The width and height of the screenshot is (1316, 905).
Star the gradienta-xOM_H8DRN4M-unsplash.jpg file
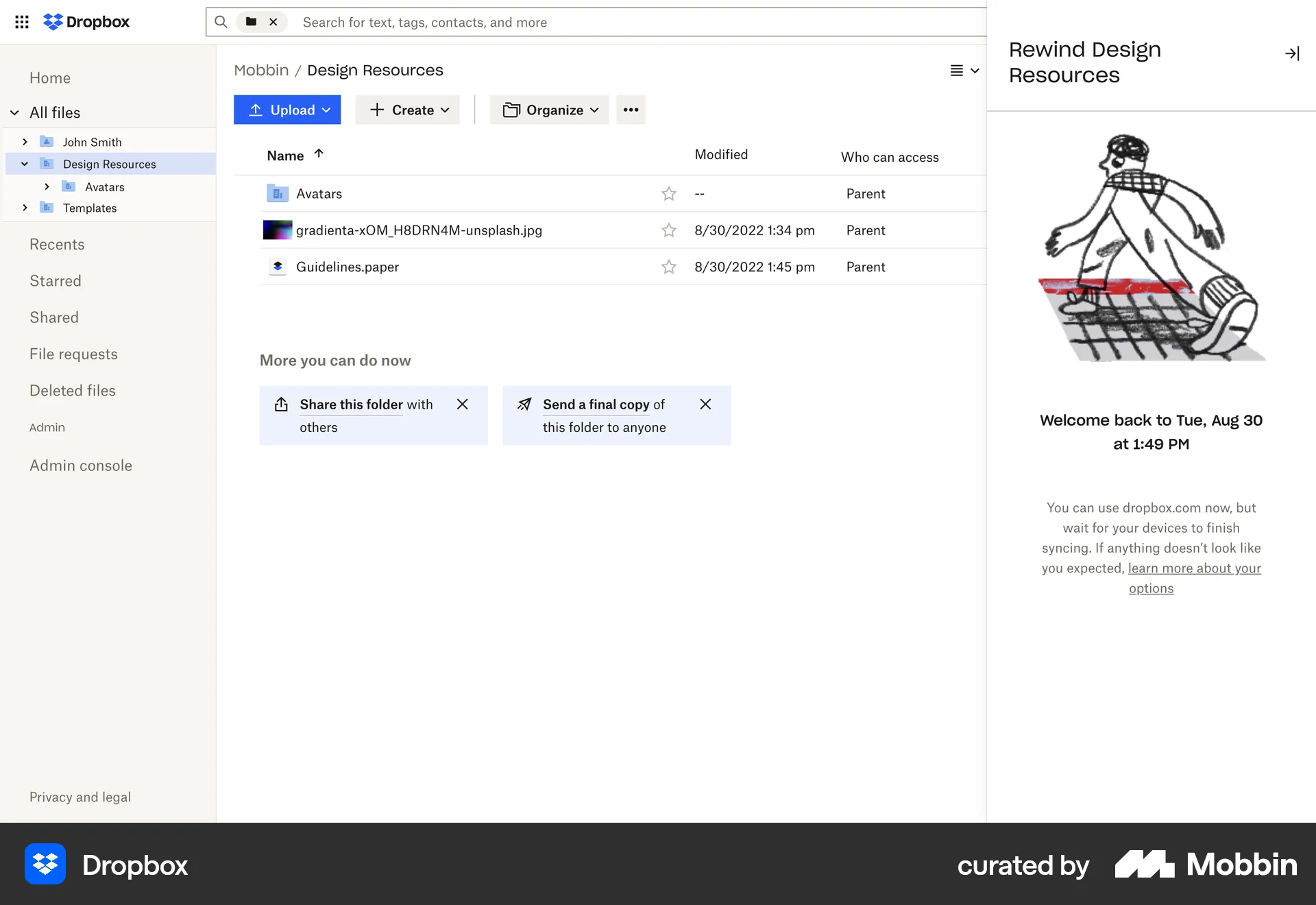click(669, 230)
